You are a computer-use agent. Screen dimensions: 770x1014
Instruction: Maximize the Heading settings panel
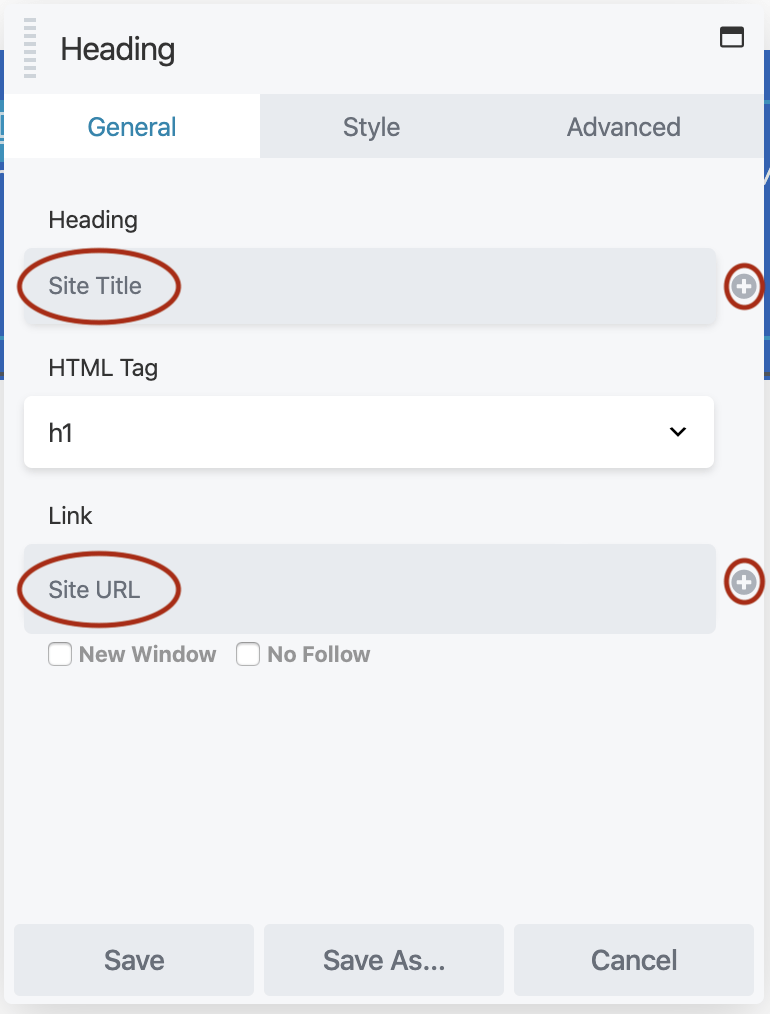pos(732,38)
